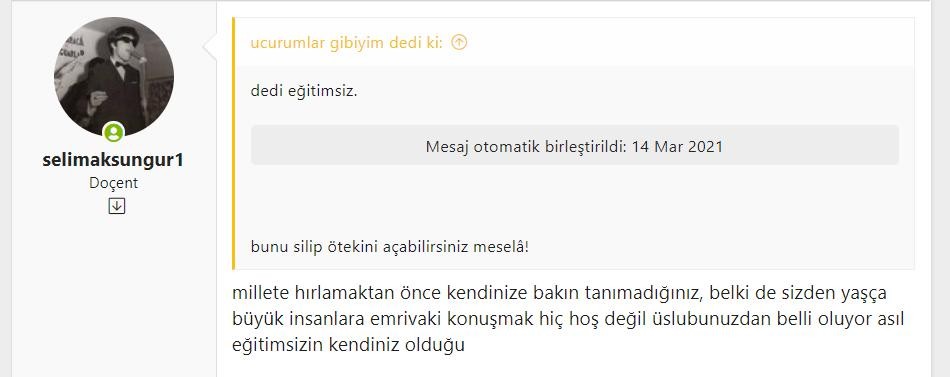Open the 'ucurumlar gibiyim dedi ki:' quote link
The height and width of the screenshot is (377, 950).
(x=347, y=42)
